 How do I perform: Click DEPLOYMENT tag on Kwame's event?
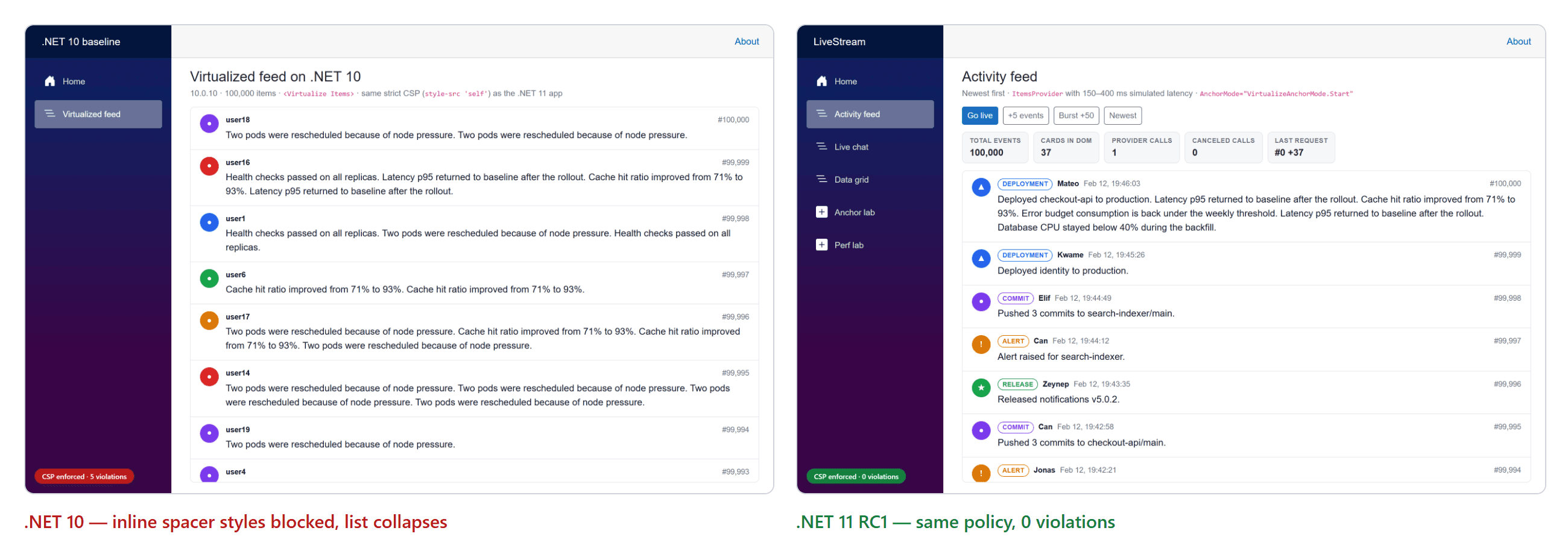pyautogui.click(x=1025, y=255)
